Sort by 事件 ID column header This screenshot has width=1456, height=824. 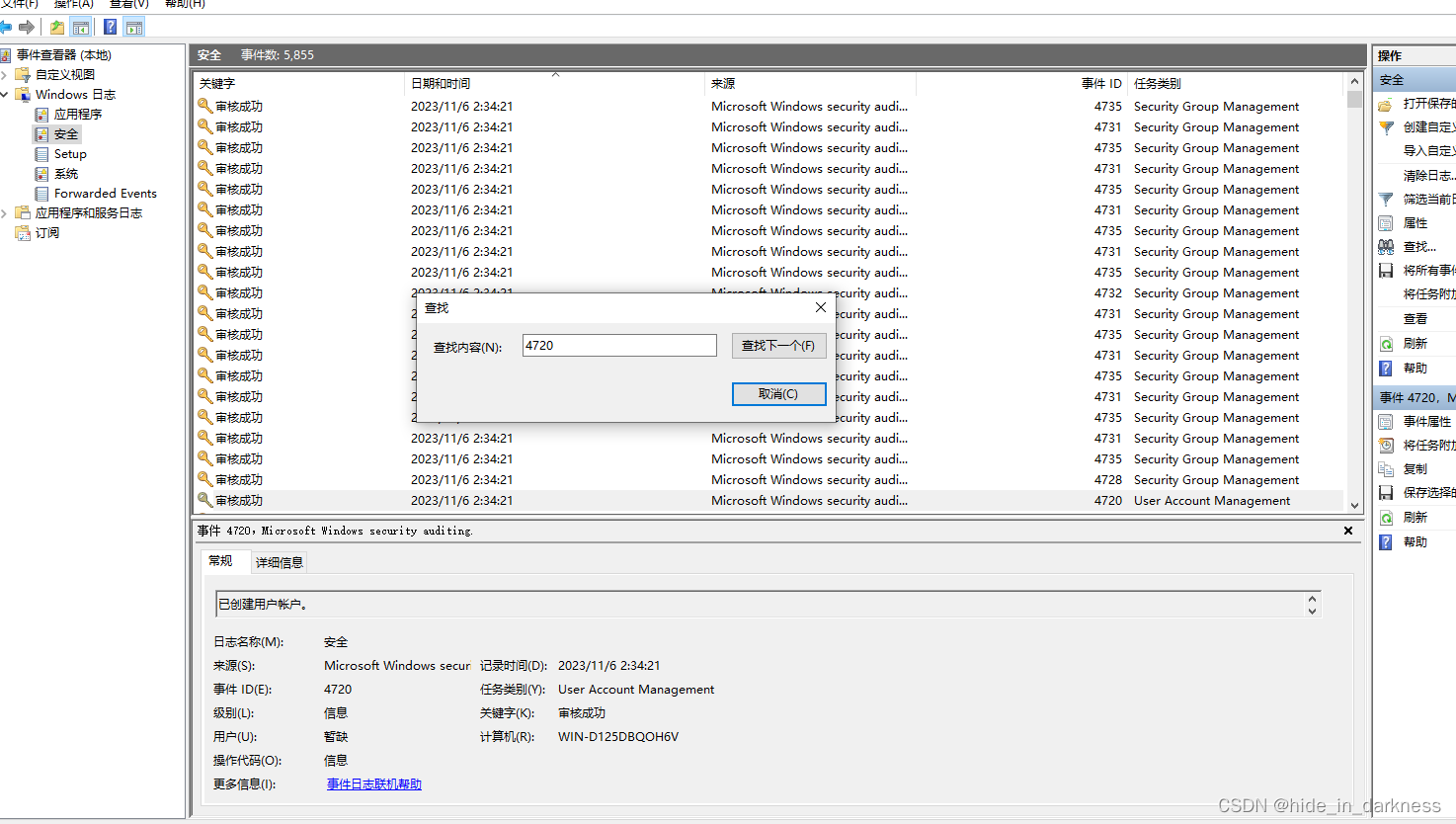1022,84
